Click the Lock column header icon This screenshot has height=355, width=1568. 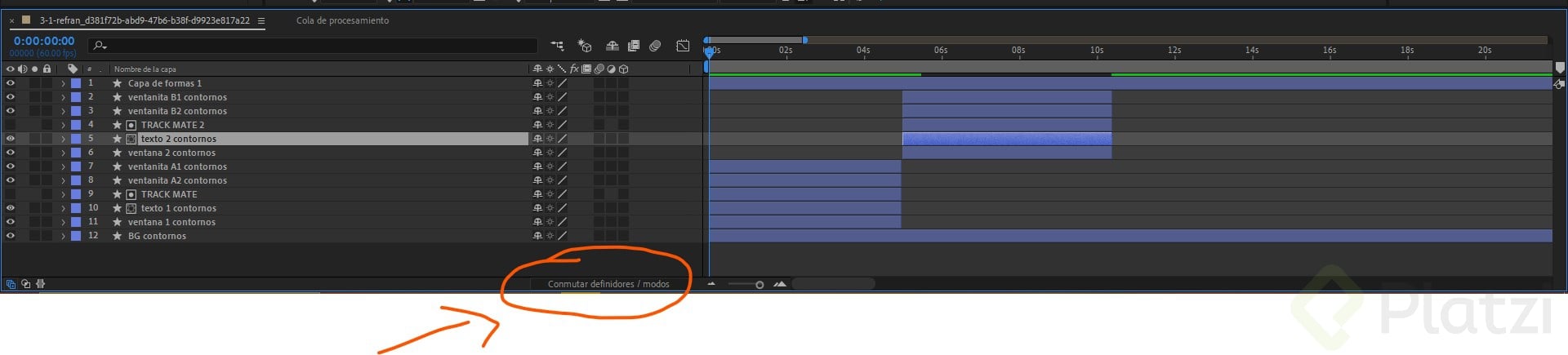pyautogui.click(x=47, y=69)
